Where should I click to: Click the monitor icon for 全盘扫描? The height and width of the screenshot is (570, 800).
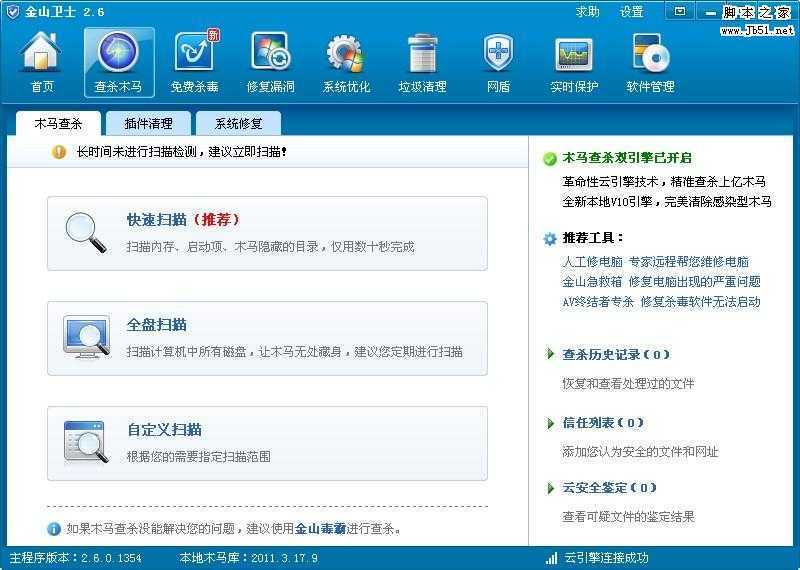(x=86, y=337)
